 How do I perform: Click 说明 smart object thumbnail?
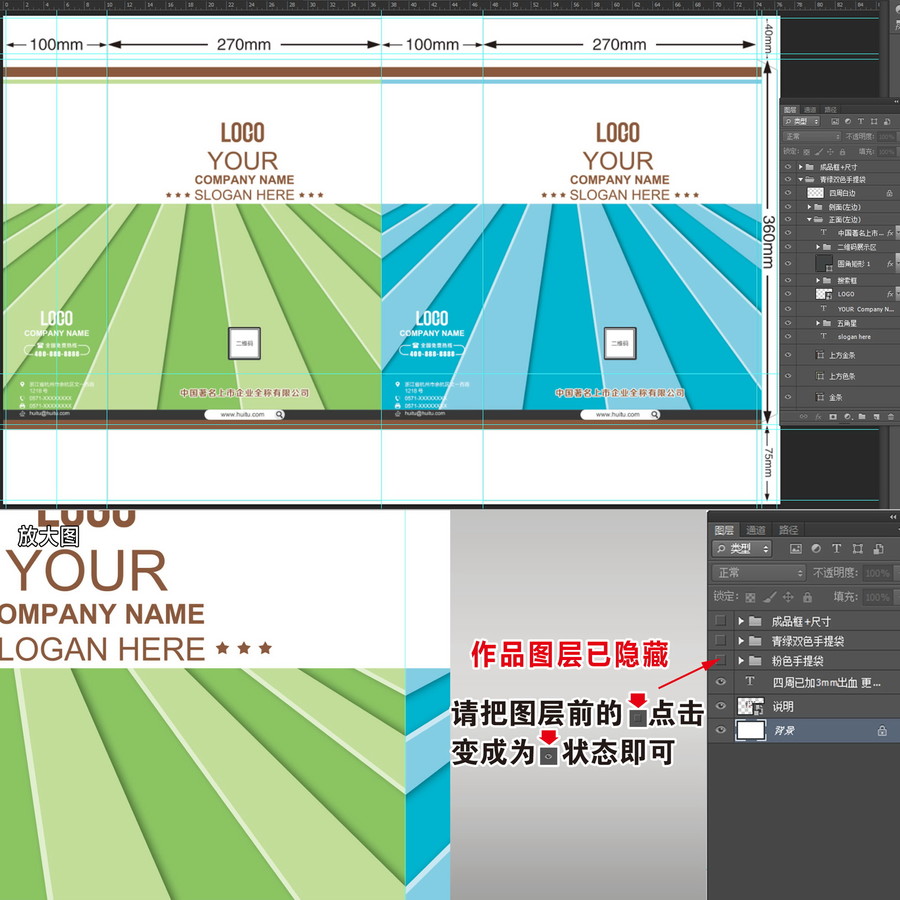tap(750, 707)
